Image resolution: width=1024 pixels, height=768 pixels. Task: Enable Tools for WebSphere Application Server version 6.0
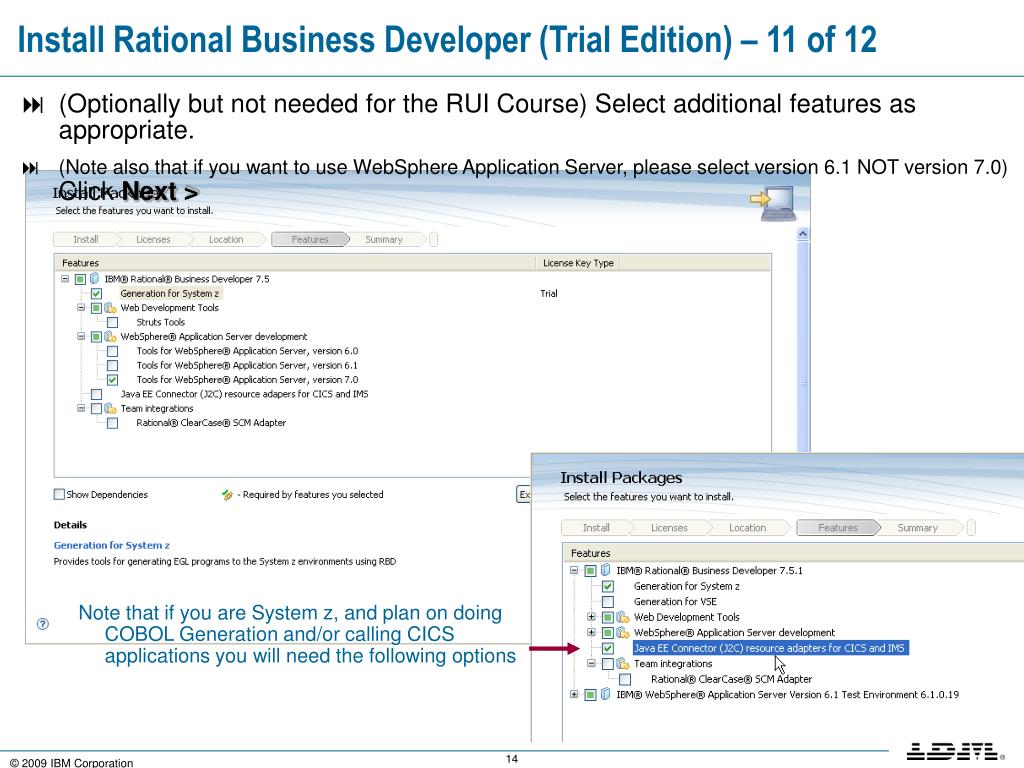[x=112, y=351]
